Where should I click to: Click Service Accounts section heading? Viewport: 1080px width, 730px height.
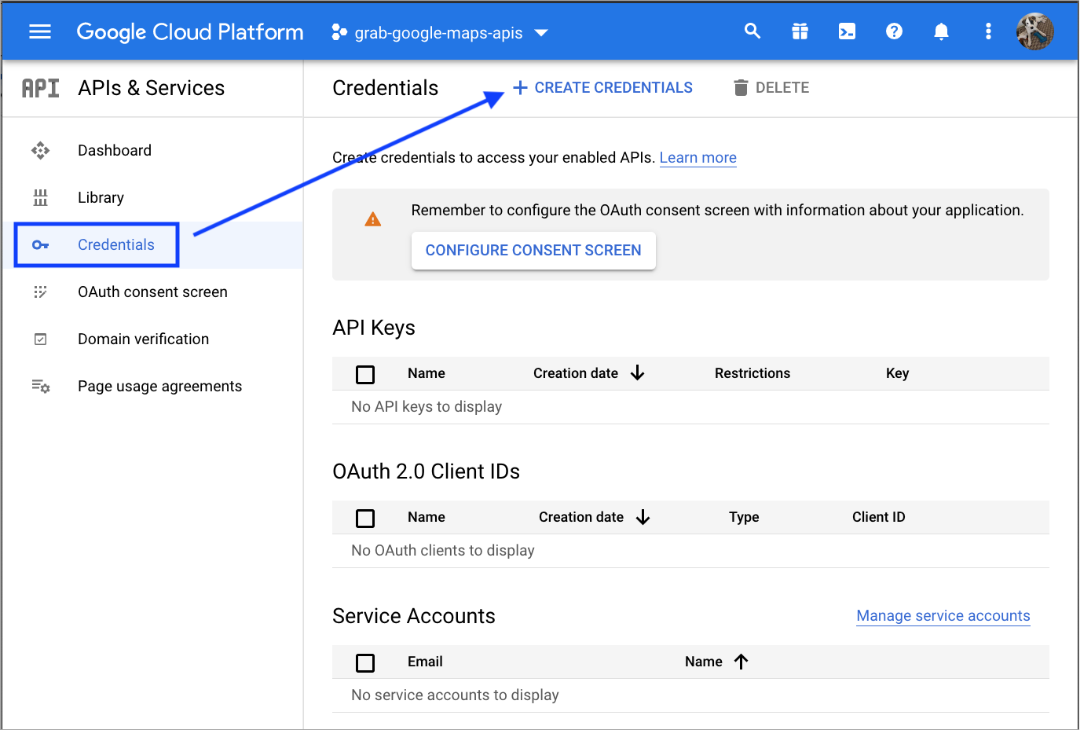[x=413, y=616]
